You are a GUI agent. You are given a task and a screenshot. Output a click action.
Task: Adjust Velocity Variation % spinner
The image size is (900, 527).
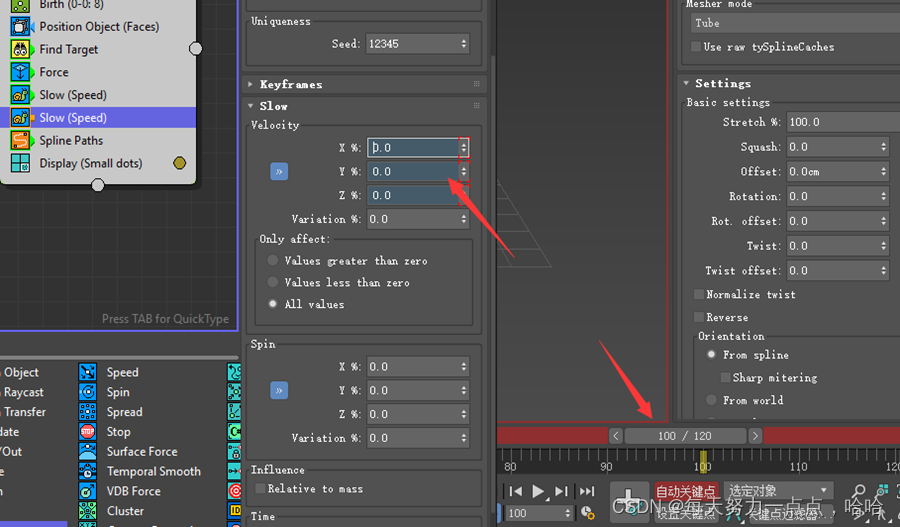[x=464, y=219]
